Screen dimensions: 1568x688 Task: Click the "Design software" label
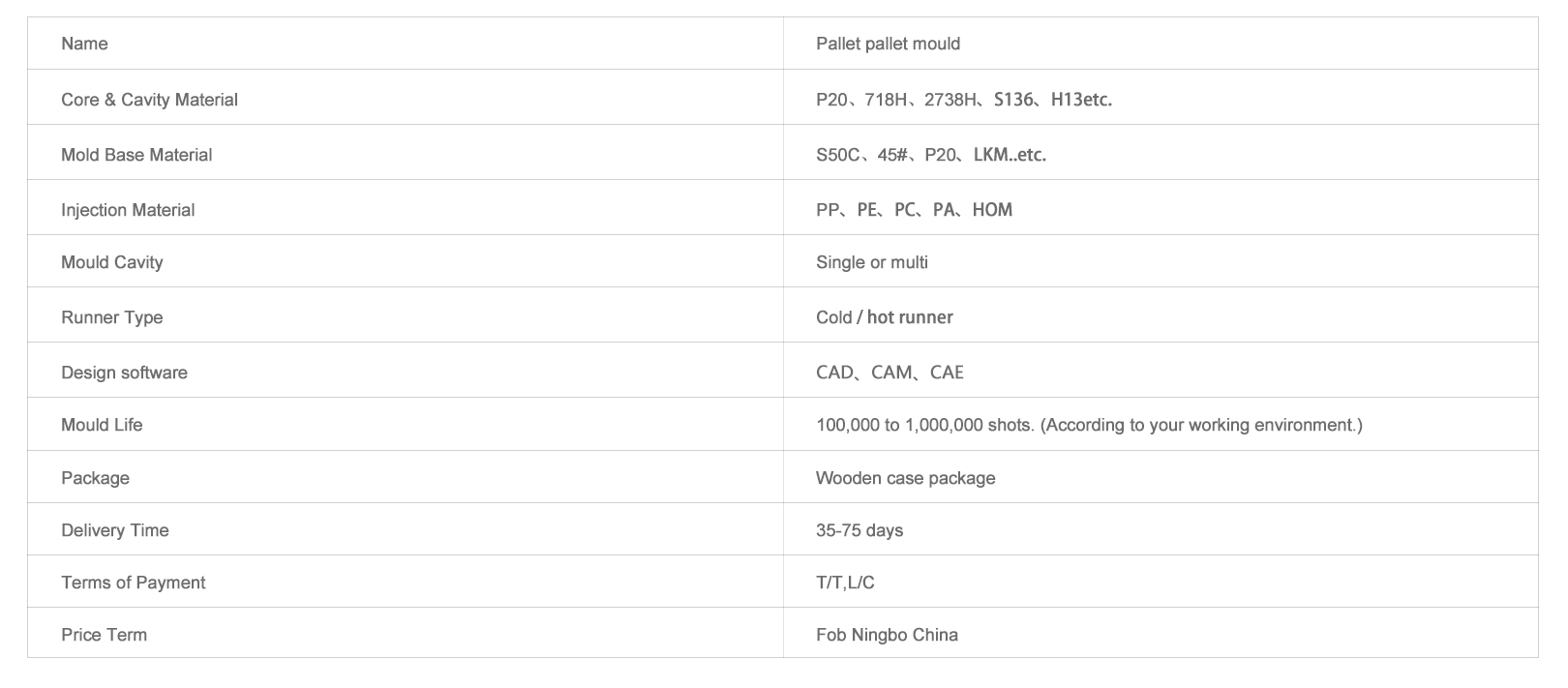[x=124, y=373]
